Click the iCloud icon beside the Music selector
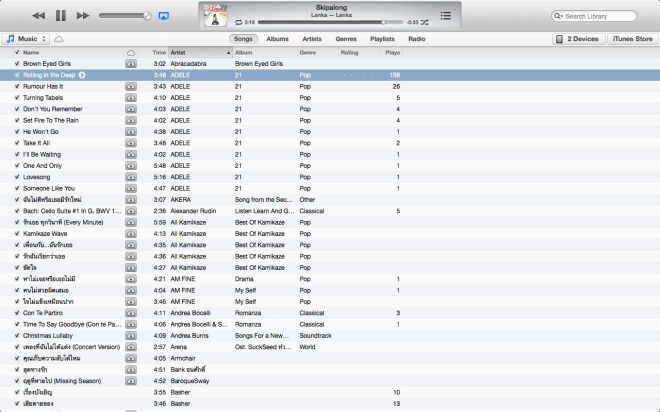Image resolution: width=660 pixels, height=412 pixels. tap(58, 38)
